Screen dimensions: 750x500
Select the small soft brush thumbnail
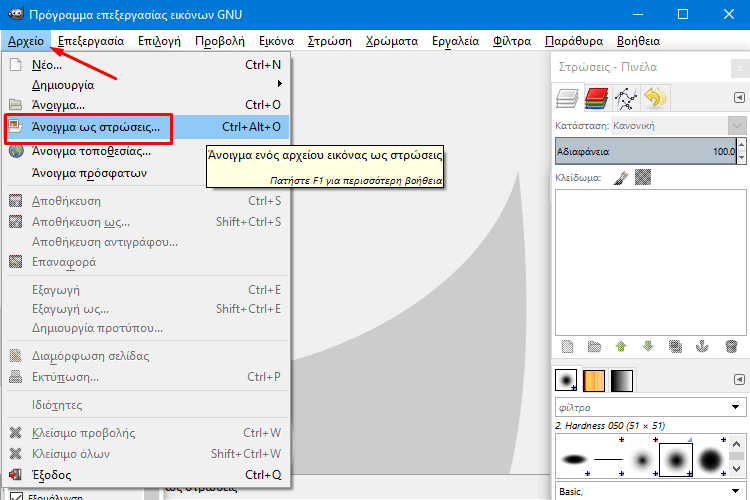click(642, 460)
